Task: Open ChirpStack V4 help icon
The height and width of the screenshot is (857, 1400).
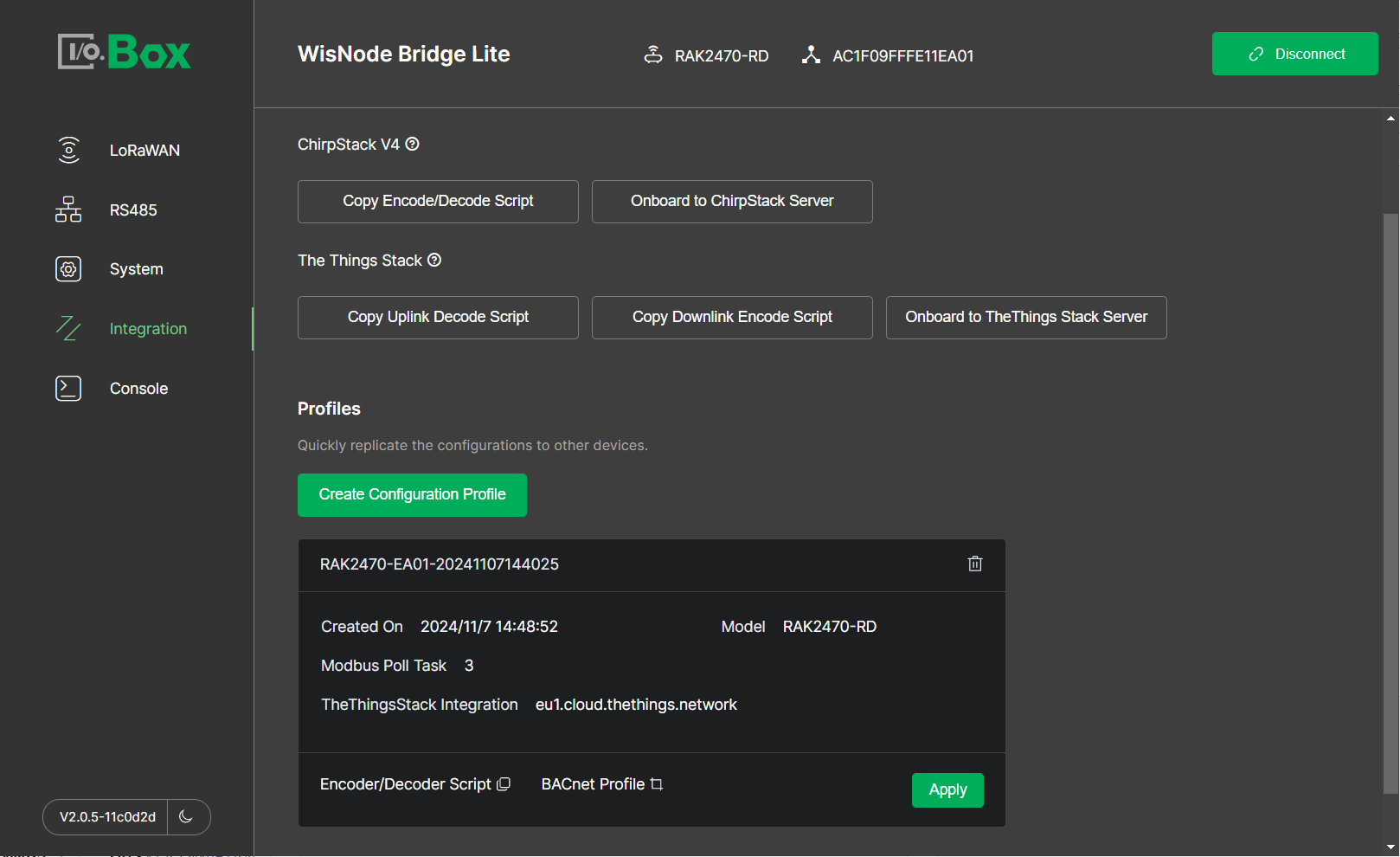Action: click(413, 145)
